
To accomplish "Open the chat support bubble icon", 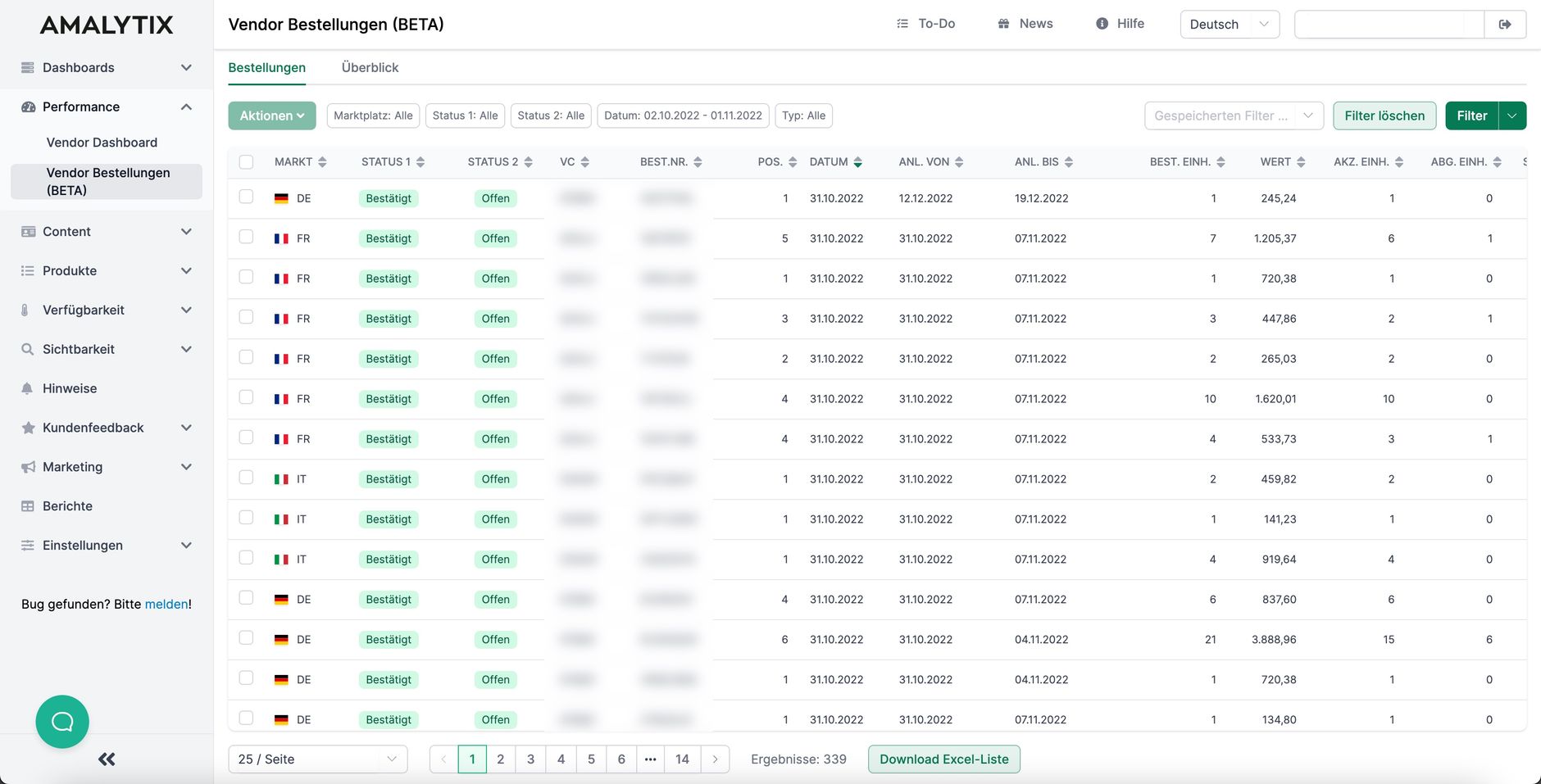I will (62, 722).
